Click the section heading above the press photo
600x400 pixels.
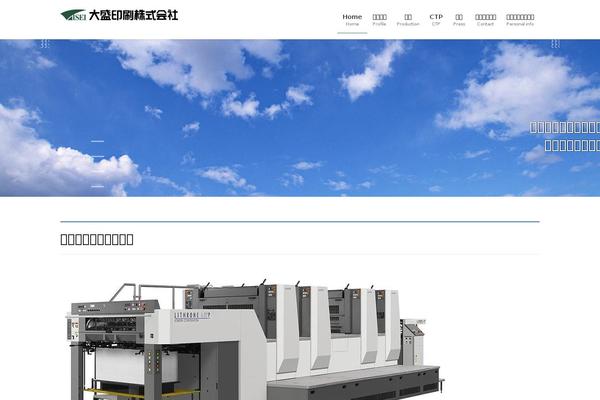tap(97, 240)
